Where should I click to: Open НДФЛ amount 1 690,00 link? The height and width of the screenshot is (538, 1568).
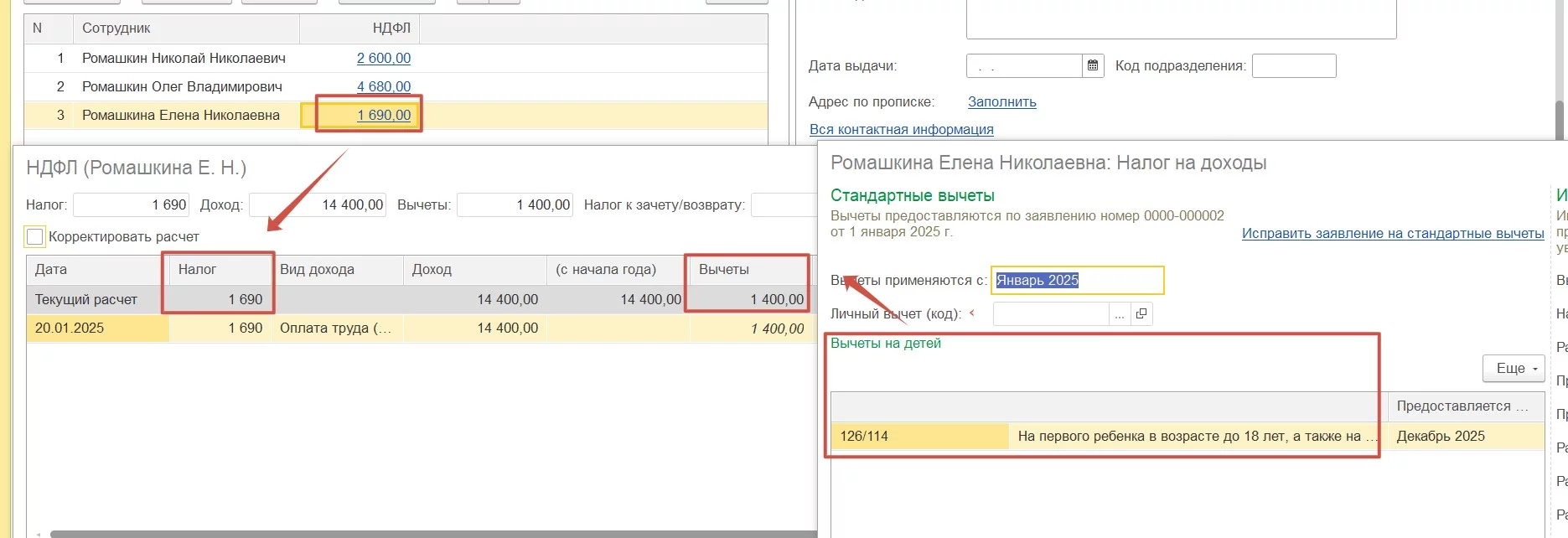point(384,115)
